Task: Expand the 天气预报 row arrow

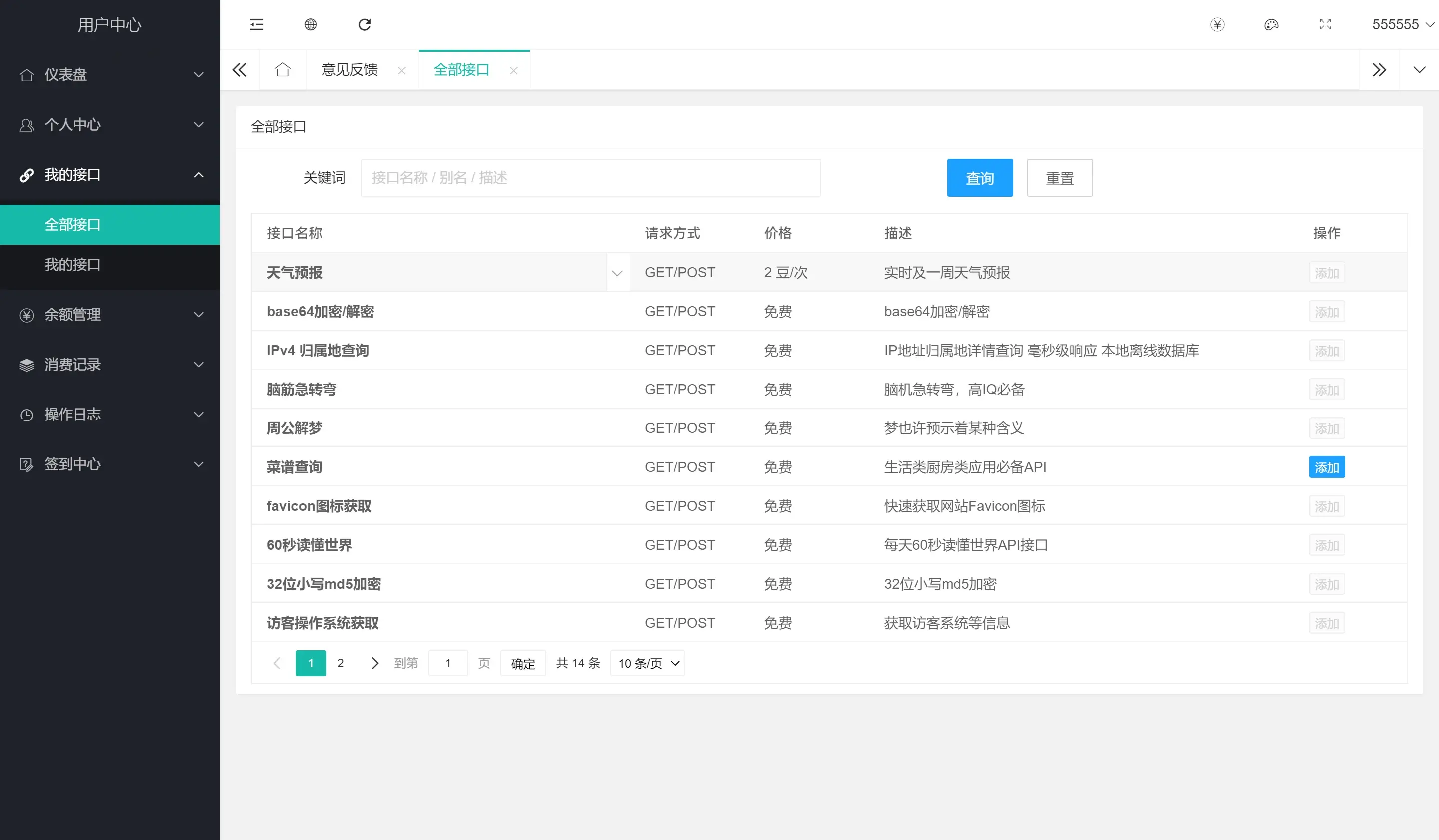Action: click(617, 273)
